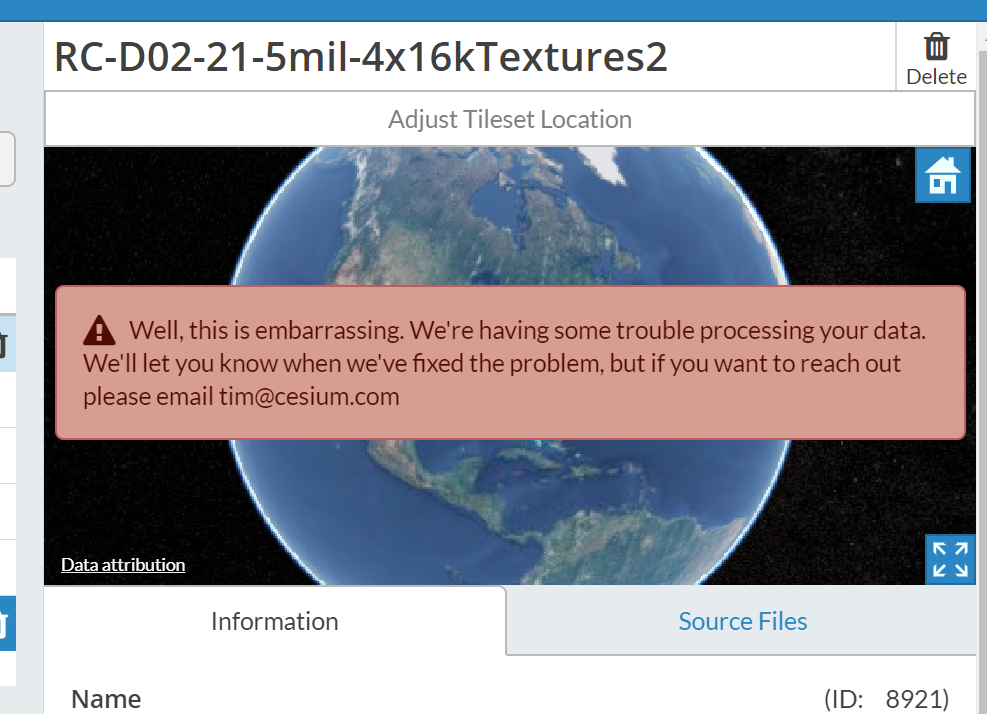
Task: Click the trash icon beside the upper sidebar asset
Action: click(x=5, y=343)
